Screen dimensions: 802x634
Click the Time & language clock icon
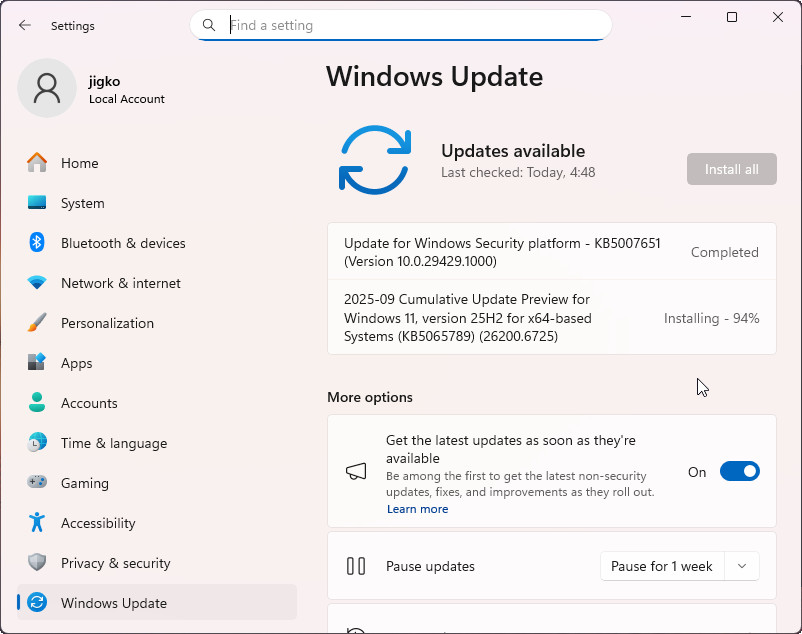(36, 443)
